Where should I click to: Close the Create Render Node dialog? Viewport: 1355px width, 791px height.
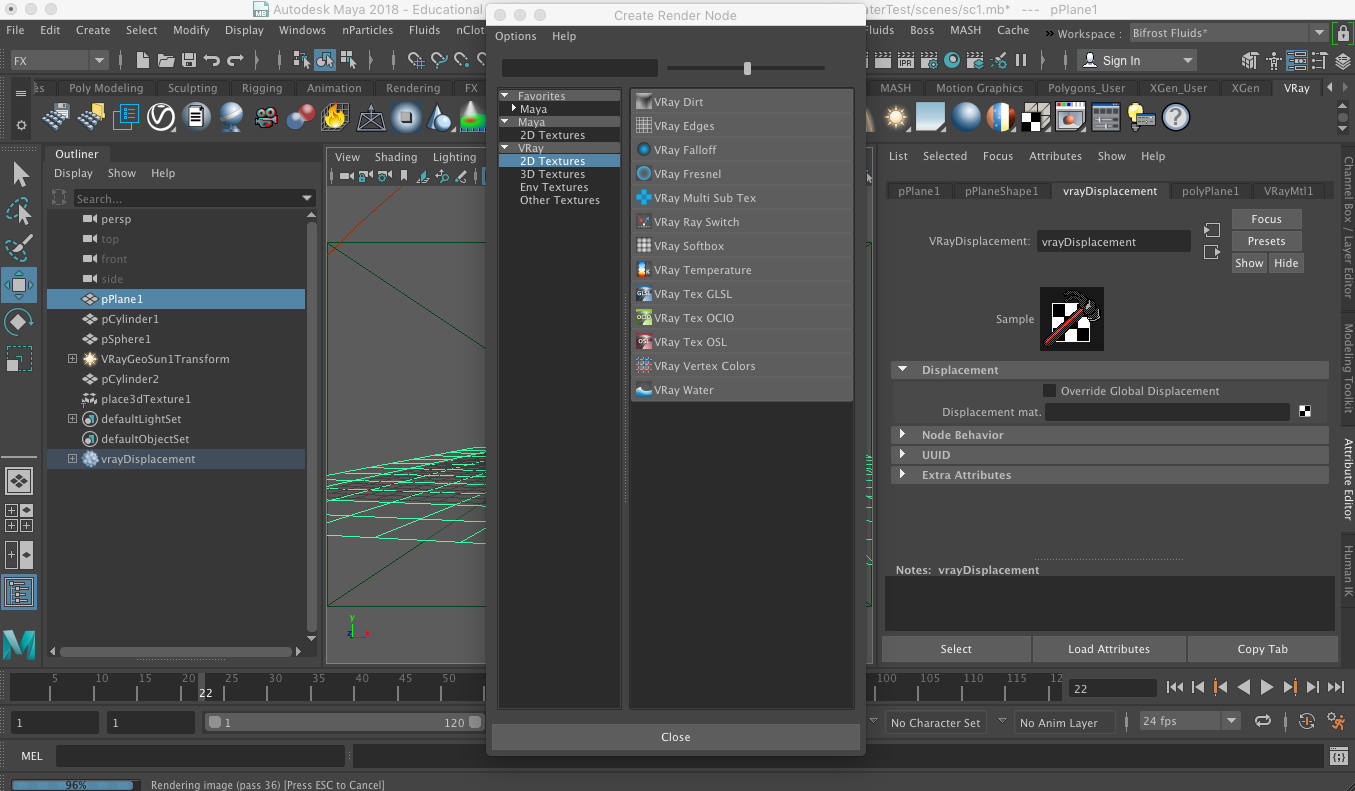pyautogui.click(x=676, y=737)
